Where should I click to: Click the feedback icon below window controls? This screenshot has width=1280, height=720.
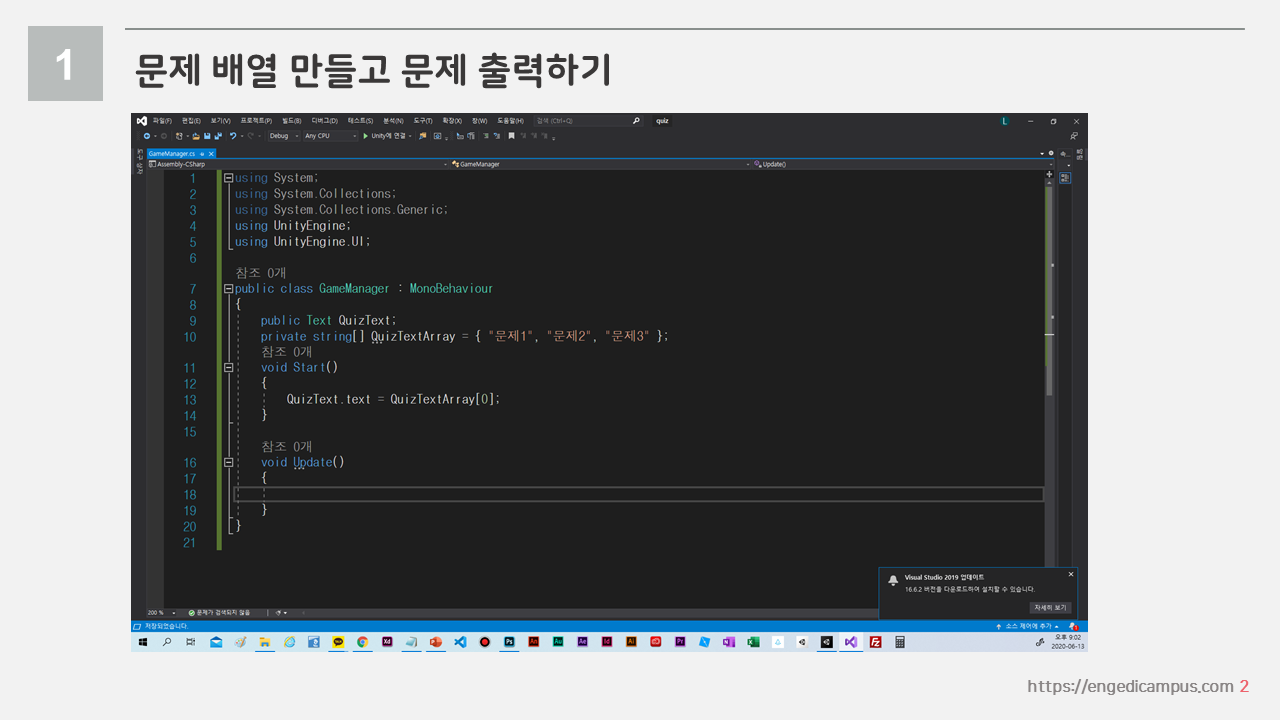1074,136
